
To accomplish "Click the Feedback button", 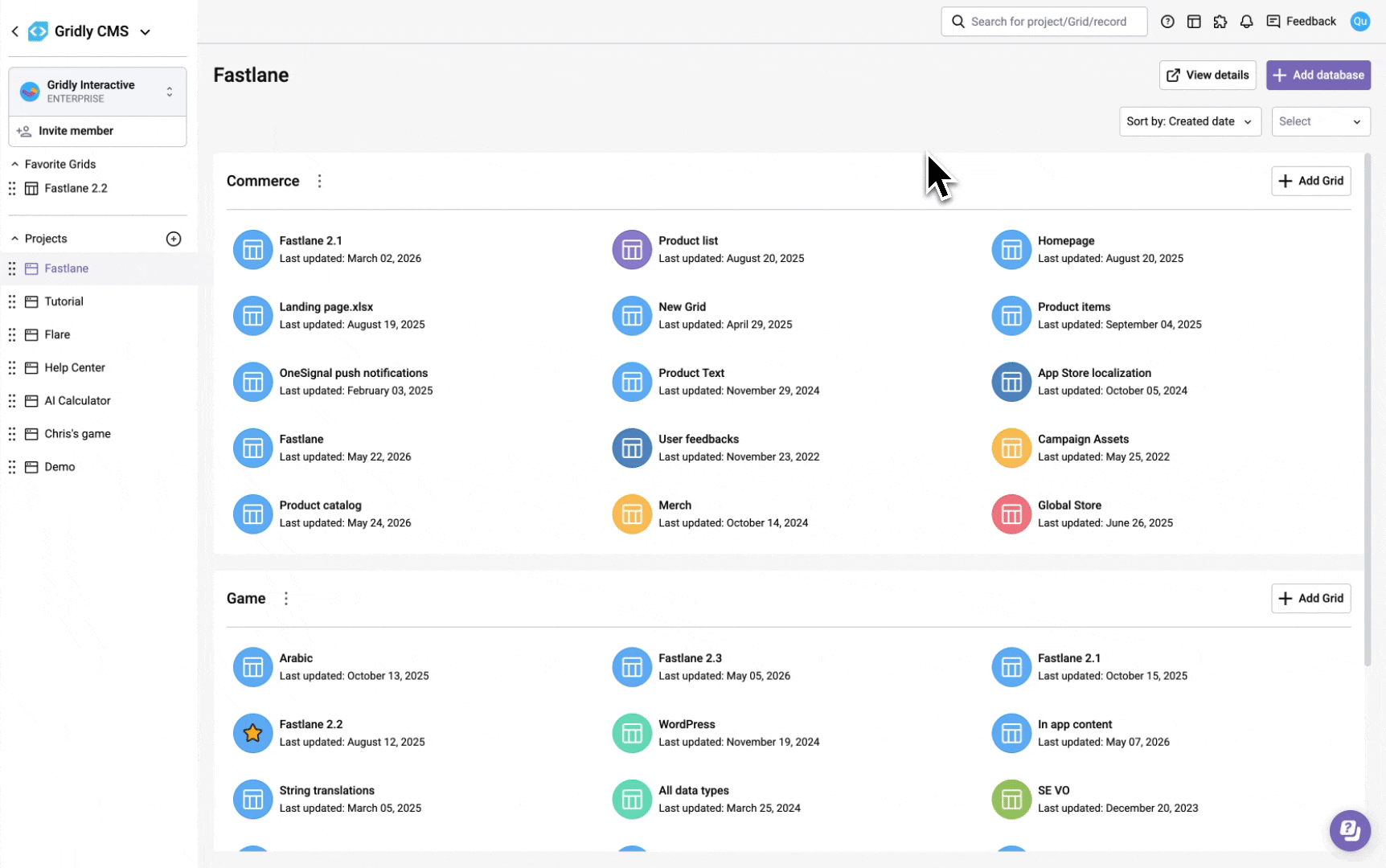I will (1301, 22).
